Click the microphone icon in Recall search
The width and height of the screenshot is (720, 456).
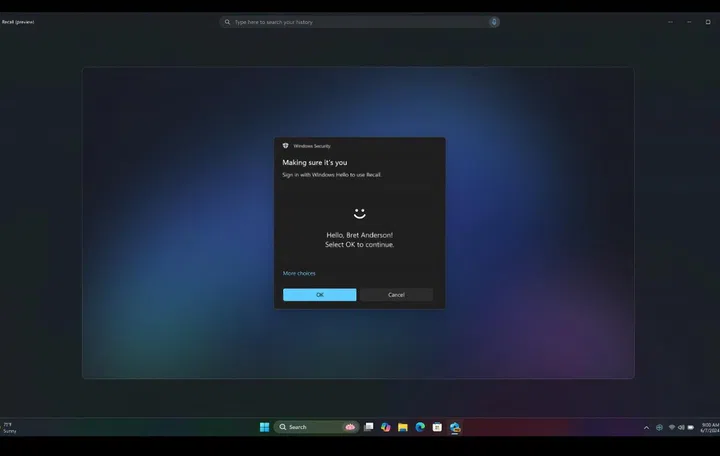[x=493, y=22]
